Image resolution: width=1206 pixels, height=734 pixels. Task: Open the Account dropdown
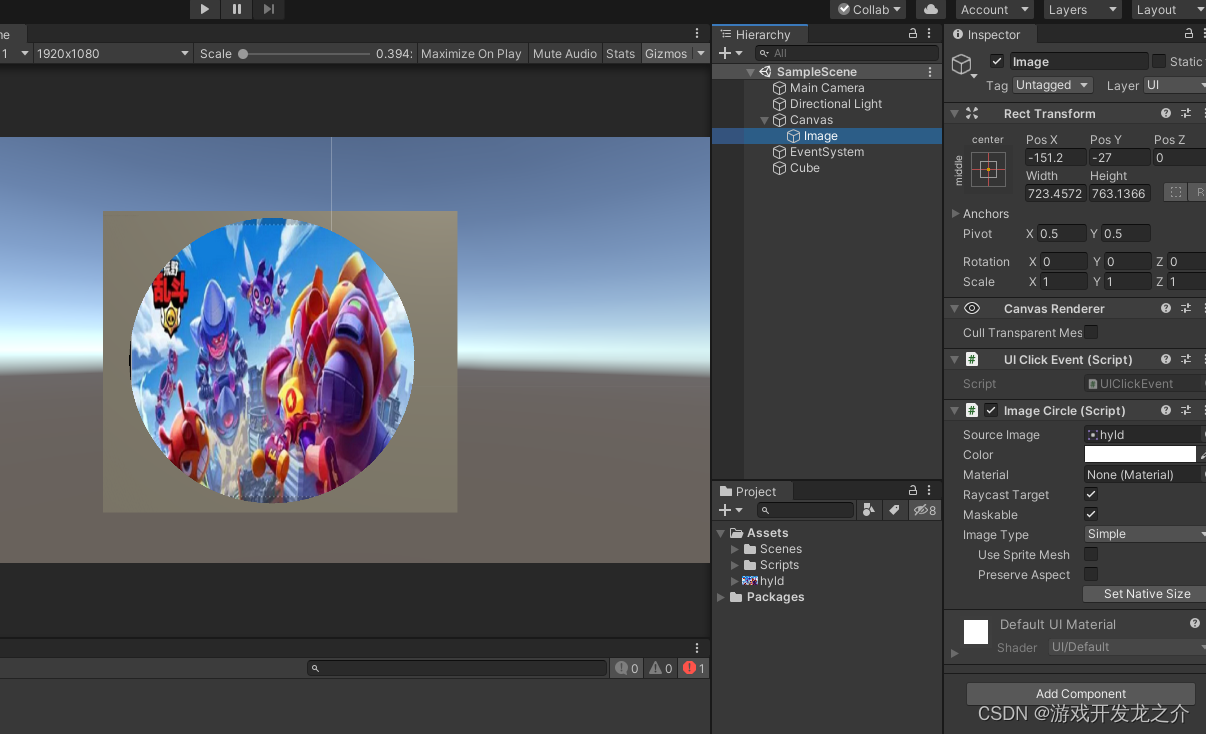click(x=995, y=9)
